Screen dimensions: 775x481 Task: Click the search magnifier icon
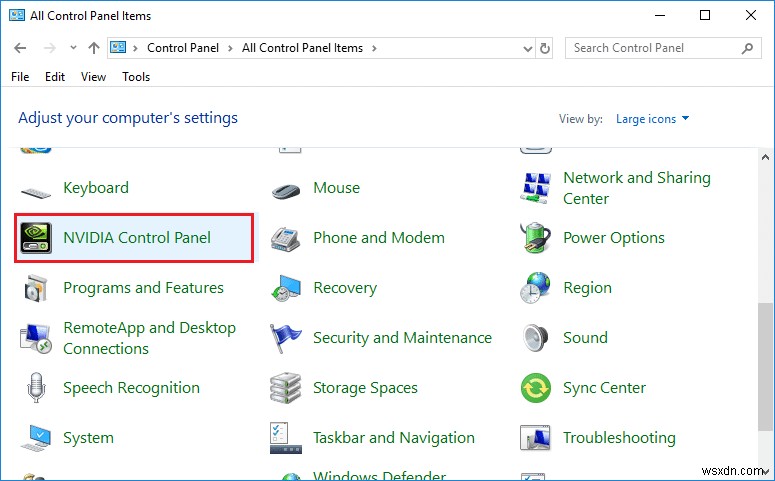point(747,48)
